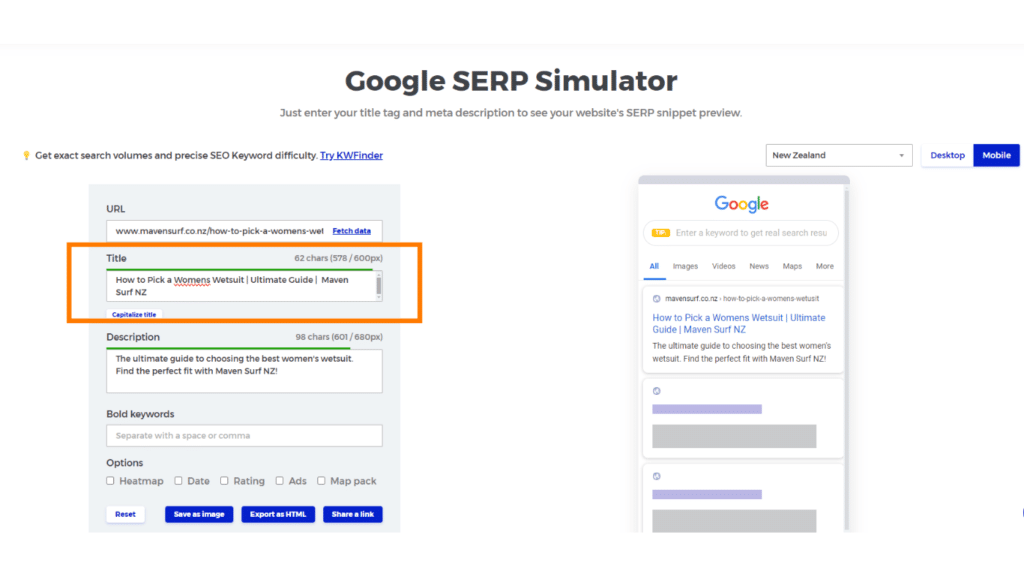The image size is (1024, 576).
Task: Click the Google SERP Simulator heading
Action: 511,81
